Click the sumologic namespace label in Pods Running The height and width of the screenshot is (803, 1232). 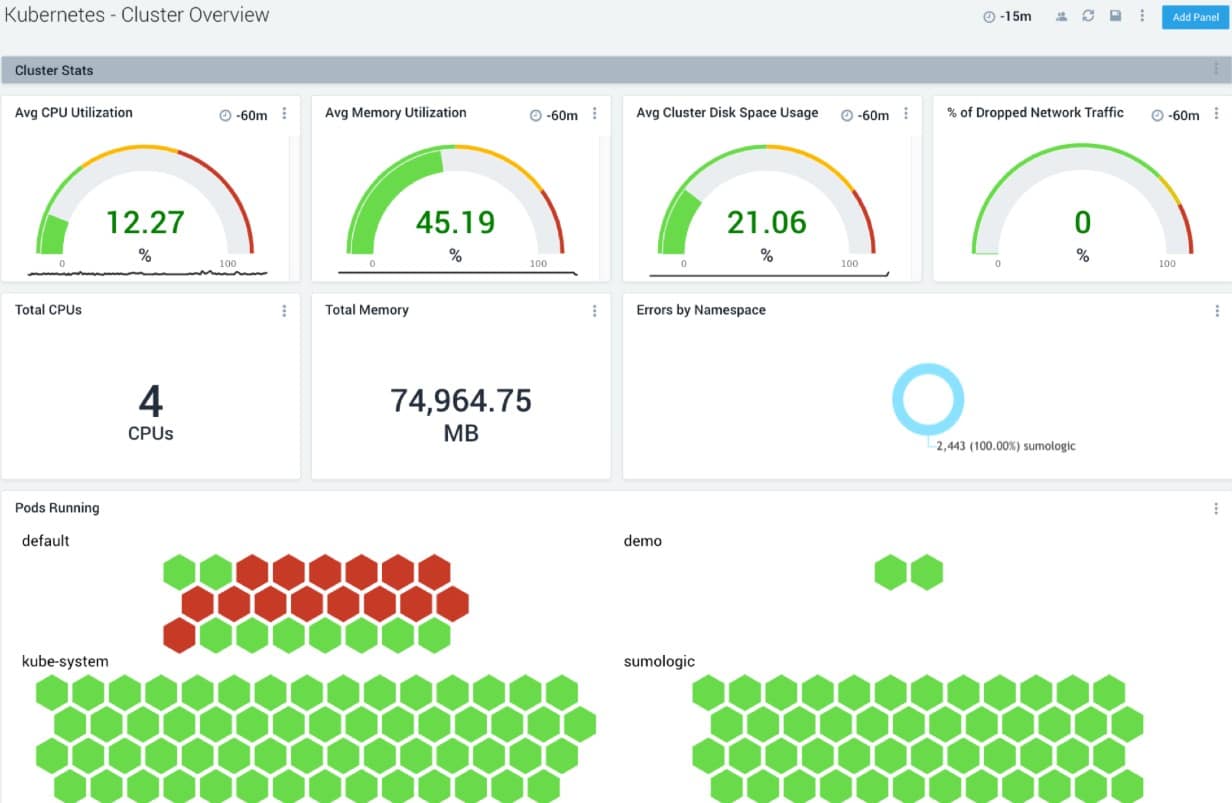pyautogui.click(x=659, y=661)
